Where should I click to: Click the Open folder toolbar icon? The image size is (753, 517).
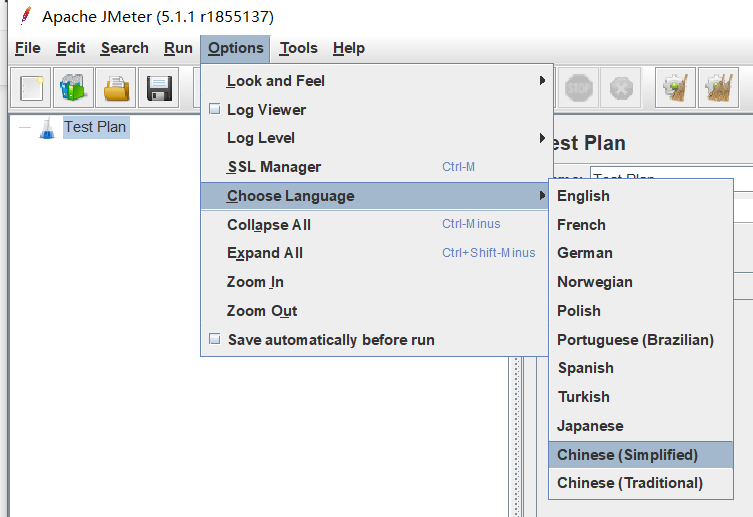pos(116,88)
